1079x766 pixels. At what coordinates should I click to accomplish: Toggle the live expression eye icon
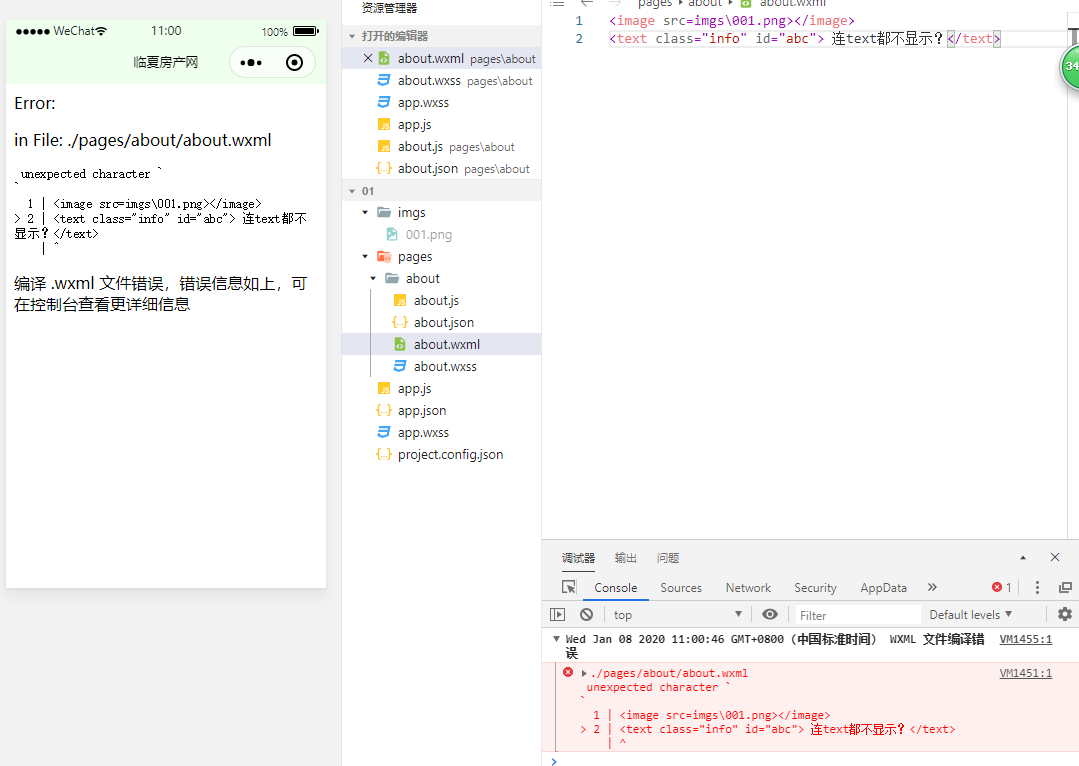(770, 614)
